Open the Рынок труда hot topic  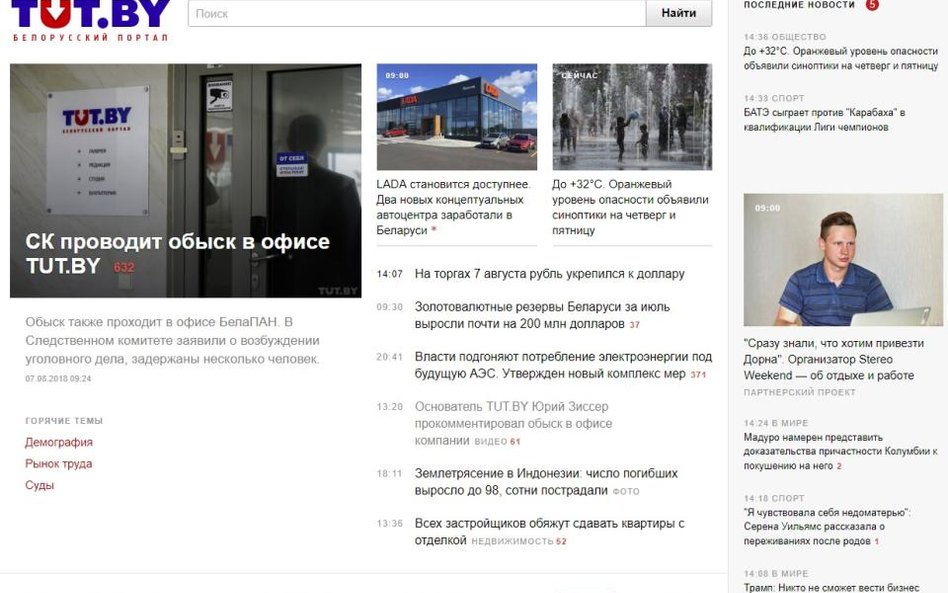click(59, 464)
